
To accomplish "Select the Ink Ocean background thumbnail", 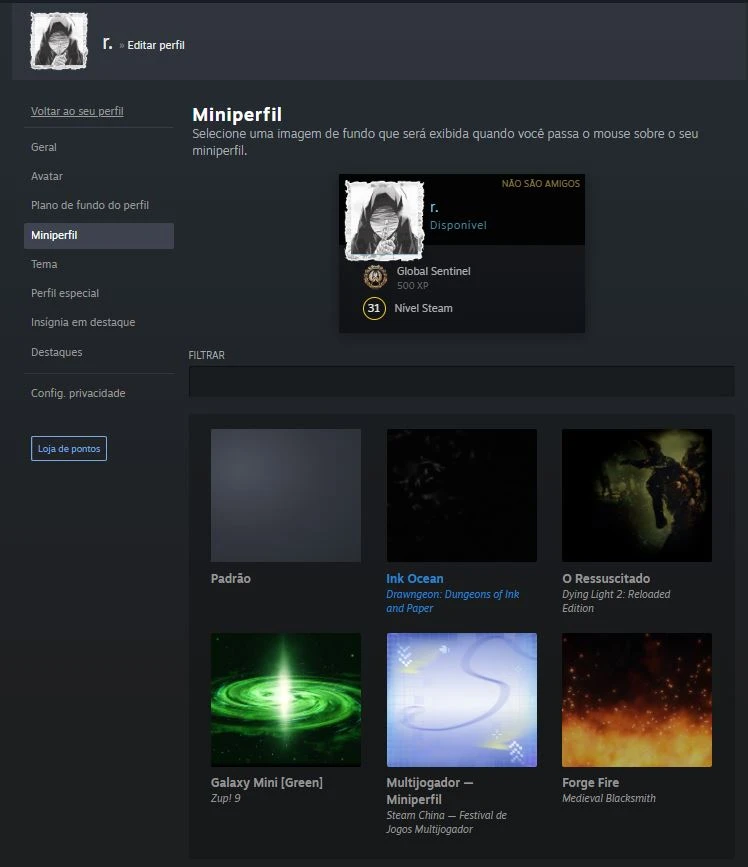I will click(461, 495).
